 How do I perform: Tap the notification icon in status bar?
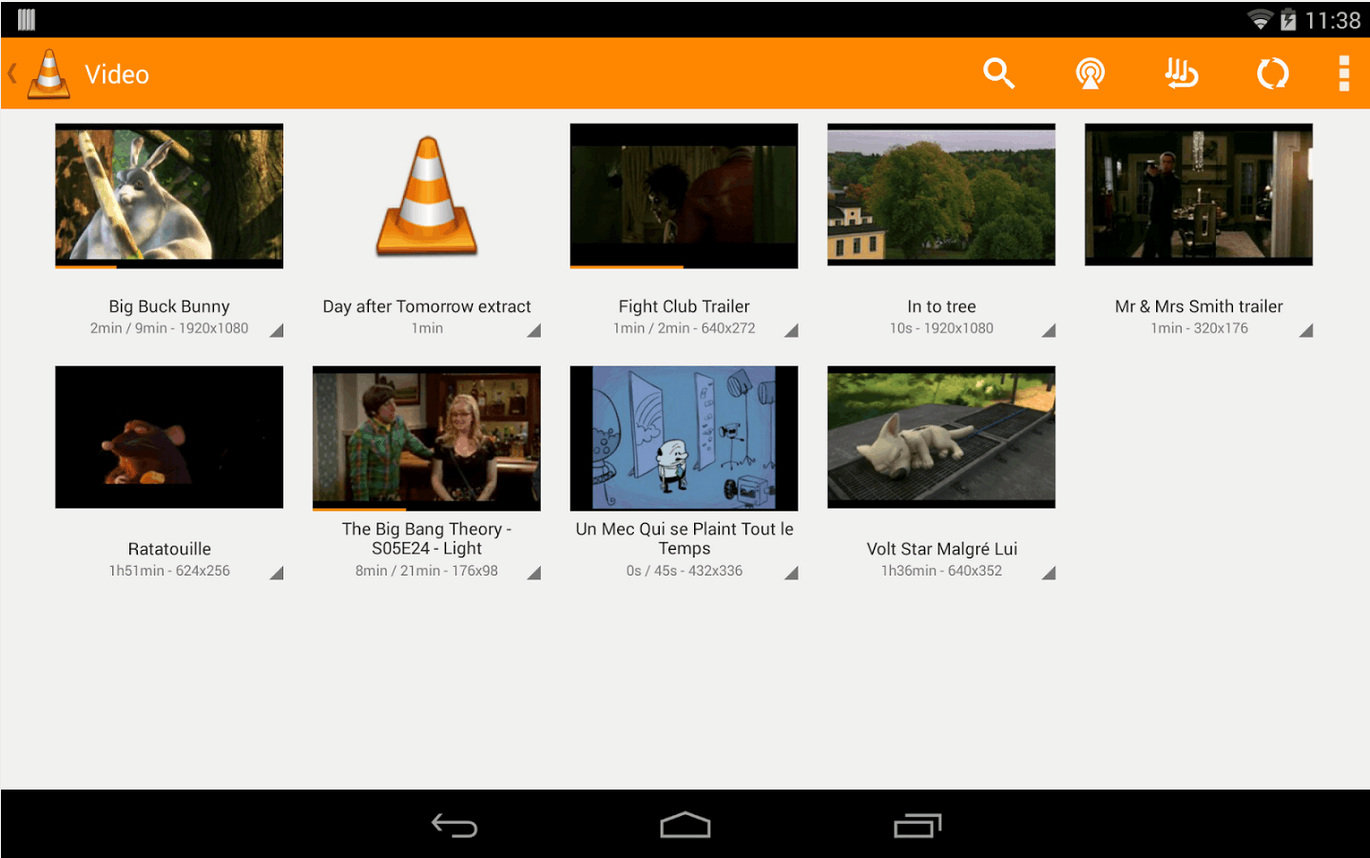[x=26, y=19]
